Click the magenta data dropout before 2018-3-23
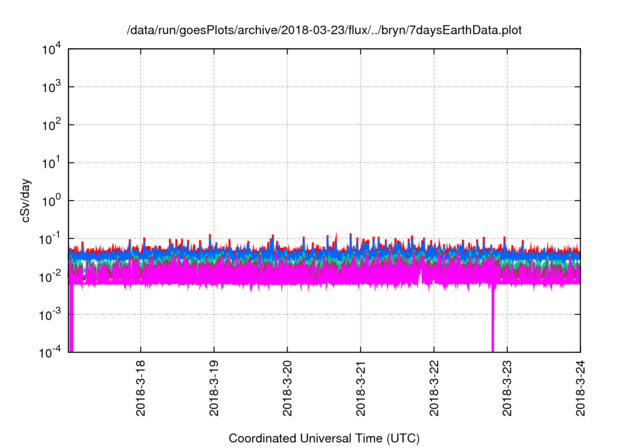This screenshot has width=640, height=448. click(493, 318)
